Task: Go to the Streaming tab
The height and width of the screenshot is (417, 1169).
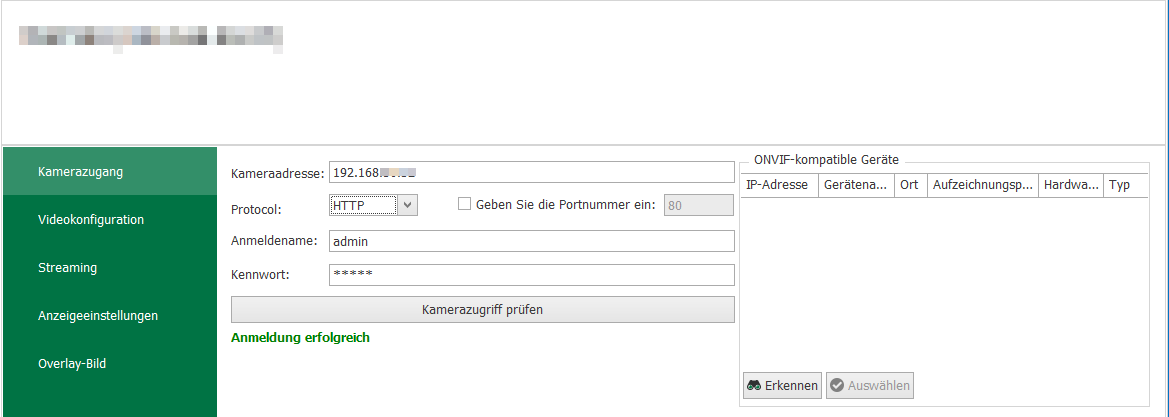Action: tap(109, 267)
